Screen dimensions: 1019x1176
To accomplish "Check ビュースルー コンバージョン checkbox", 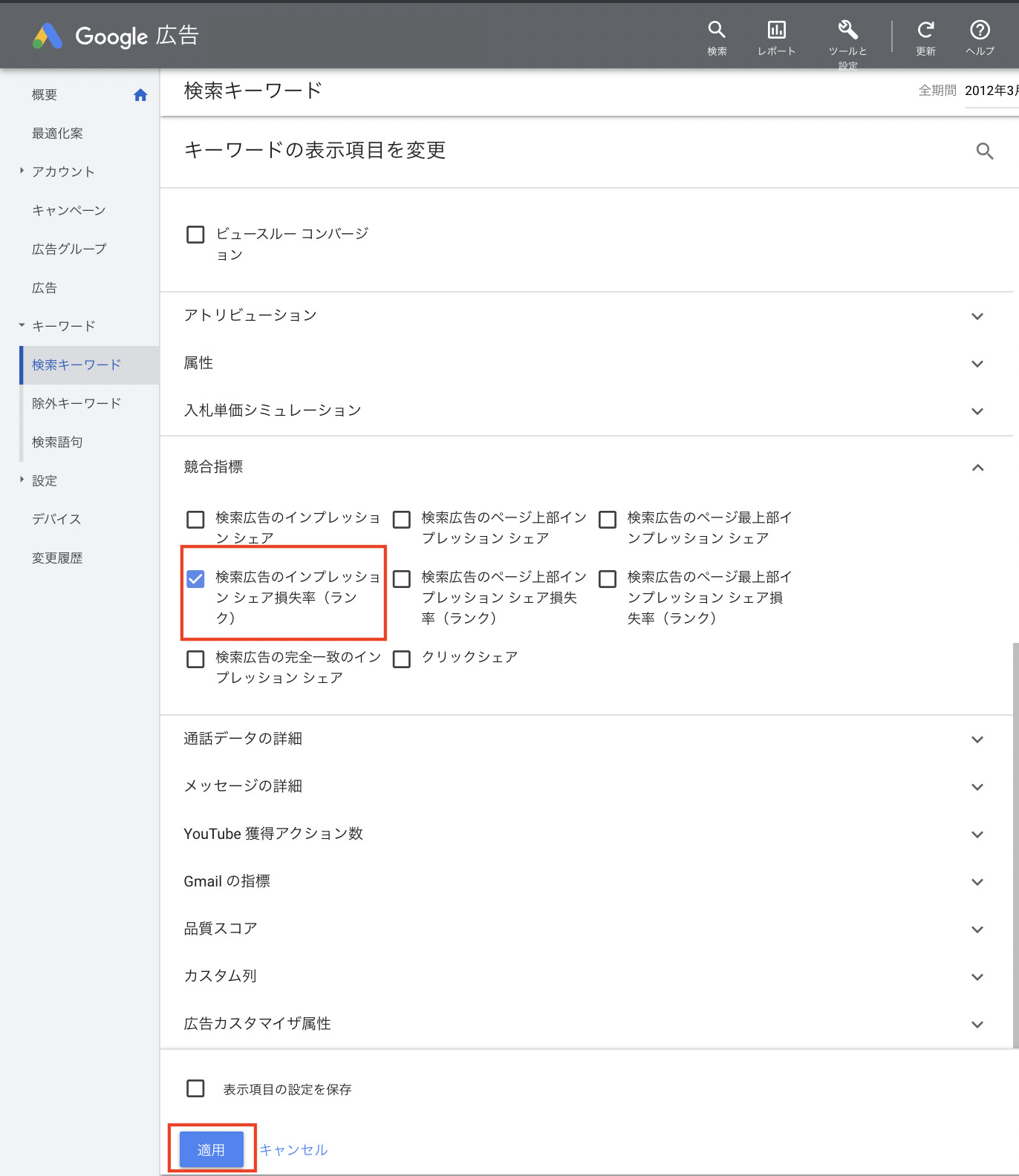I will coord(195,235).
